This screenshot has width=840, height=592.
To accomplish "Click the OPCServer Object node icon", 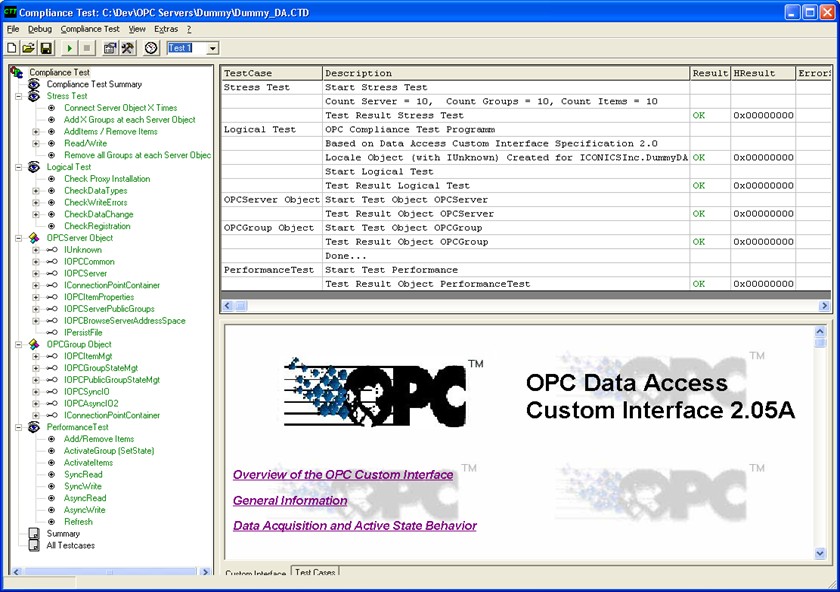I will point(34,238).
